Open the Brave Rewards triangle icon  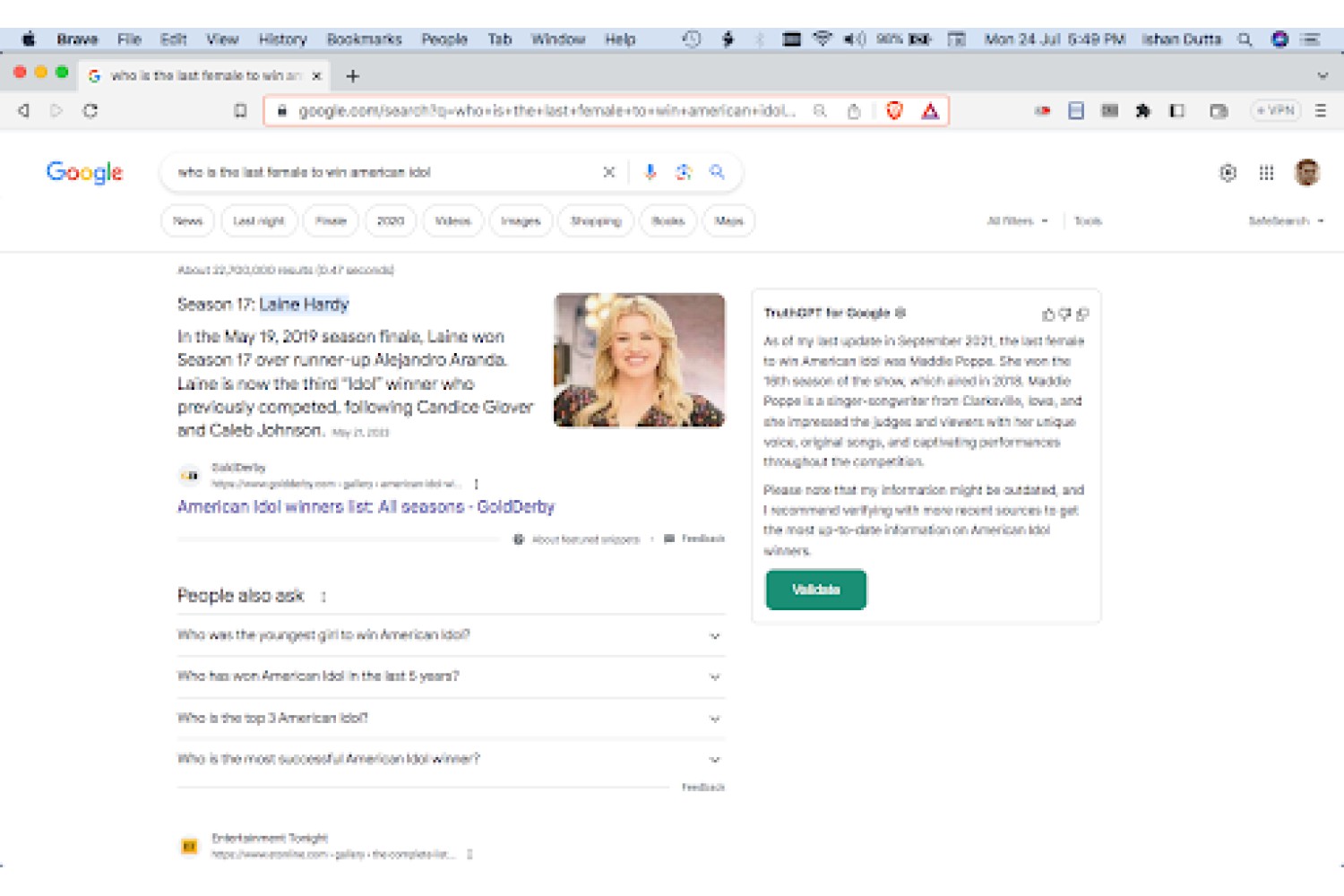930,111
